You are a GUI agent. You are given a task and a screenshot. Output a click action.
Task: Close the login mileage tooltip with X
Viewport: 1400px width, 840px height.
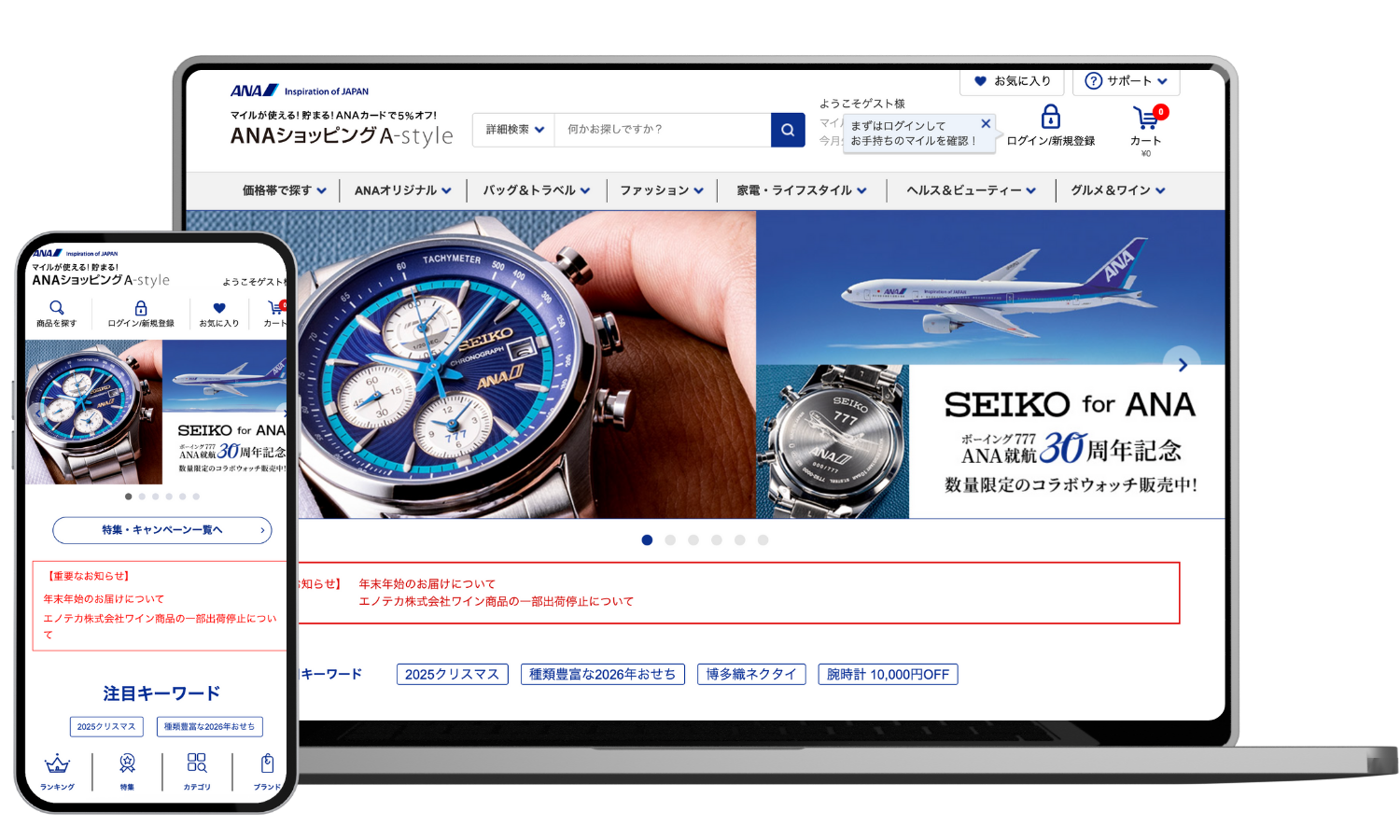coord(986,123)
